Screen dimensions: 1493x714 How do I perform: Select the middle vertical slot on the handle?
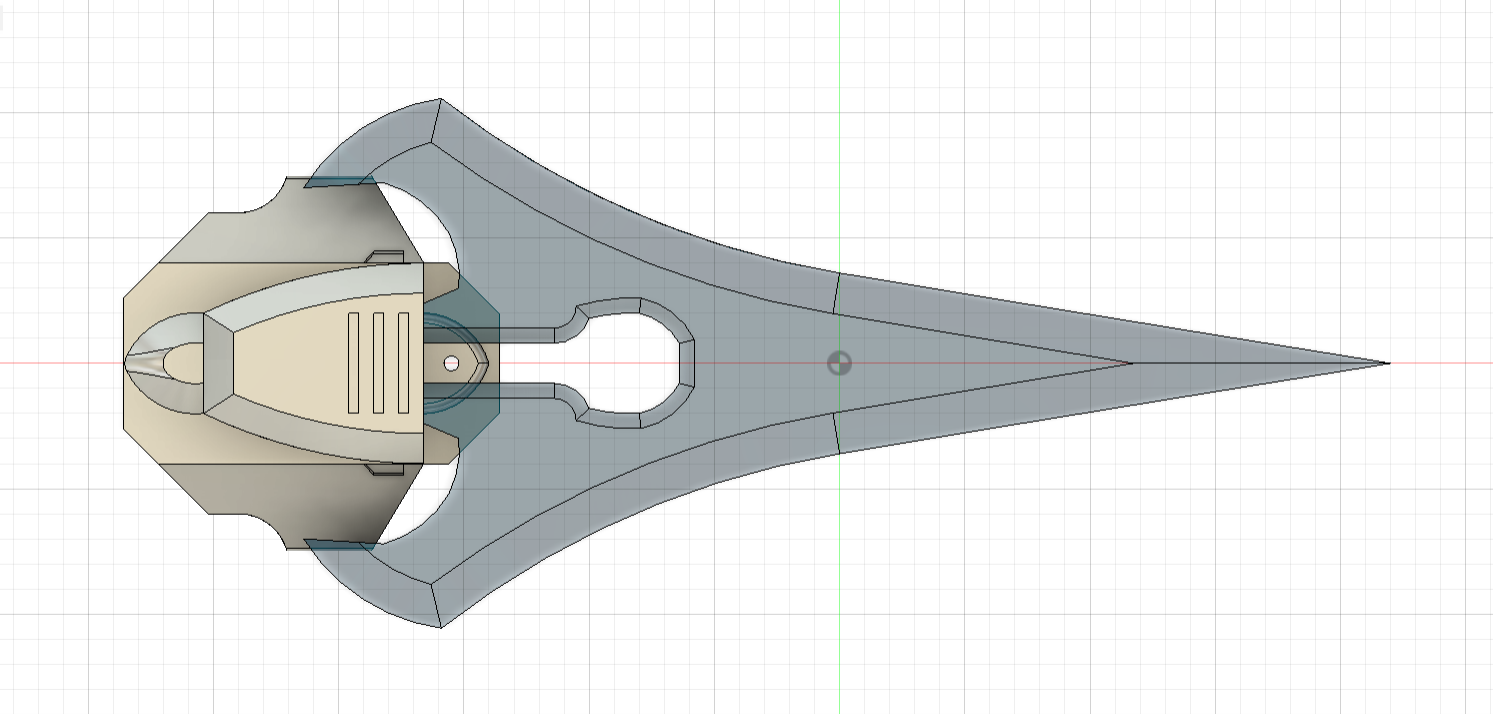point(378,362)
